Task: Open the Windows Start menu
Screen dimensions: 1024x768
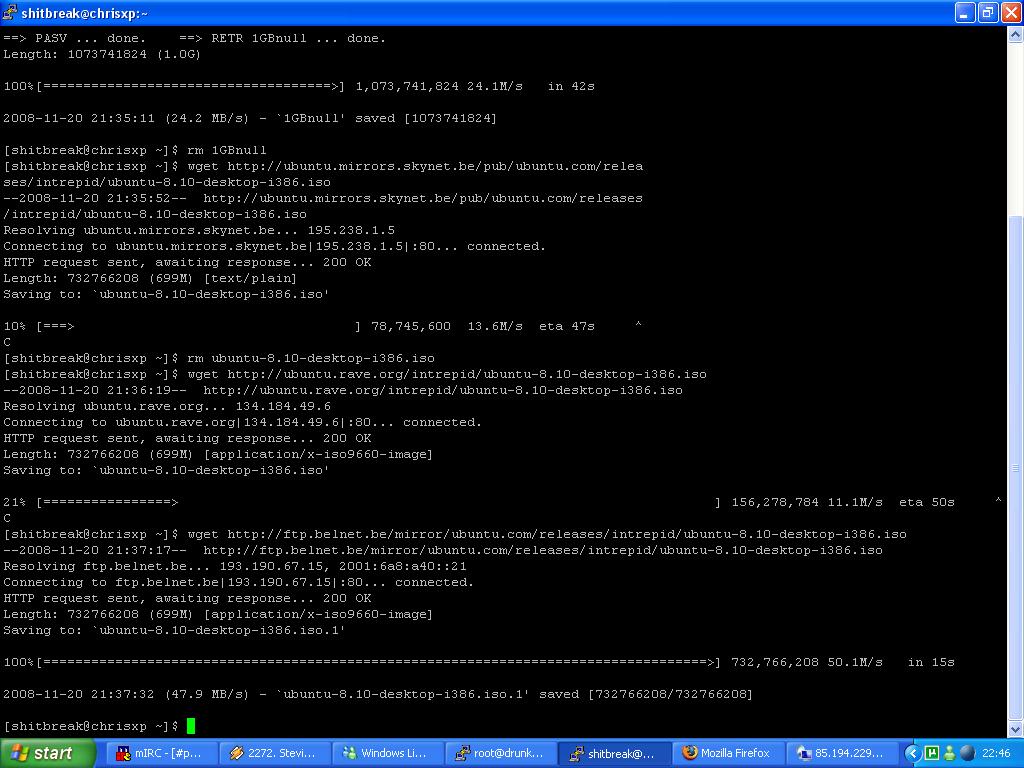Action: pyautogui.click(x=48, y=753)
